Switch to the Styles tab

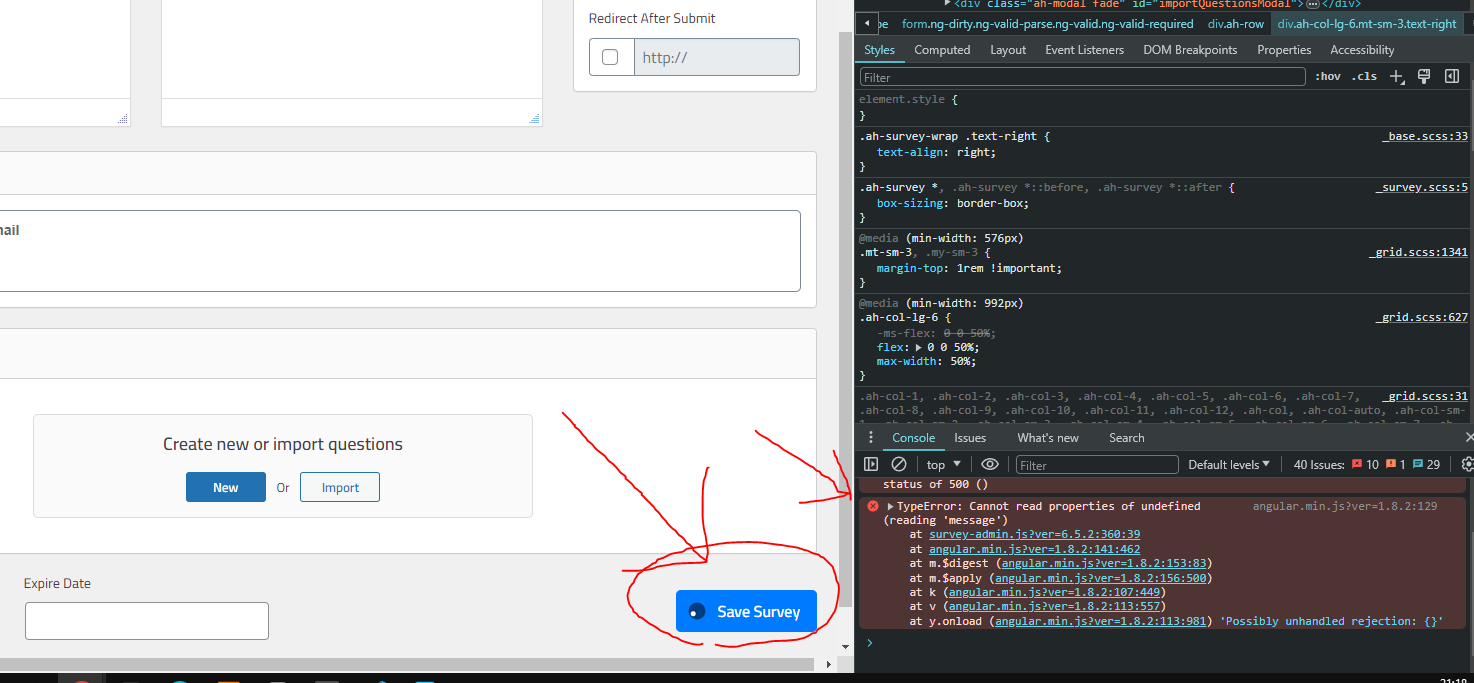(x=879, y=49)
